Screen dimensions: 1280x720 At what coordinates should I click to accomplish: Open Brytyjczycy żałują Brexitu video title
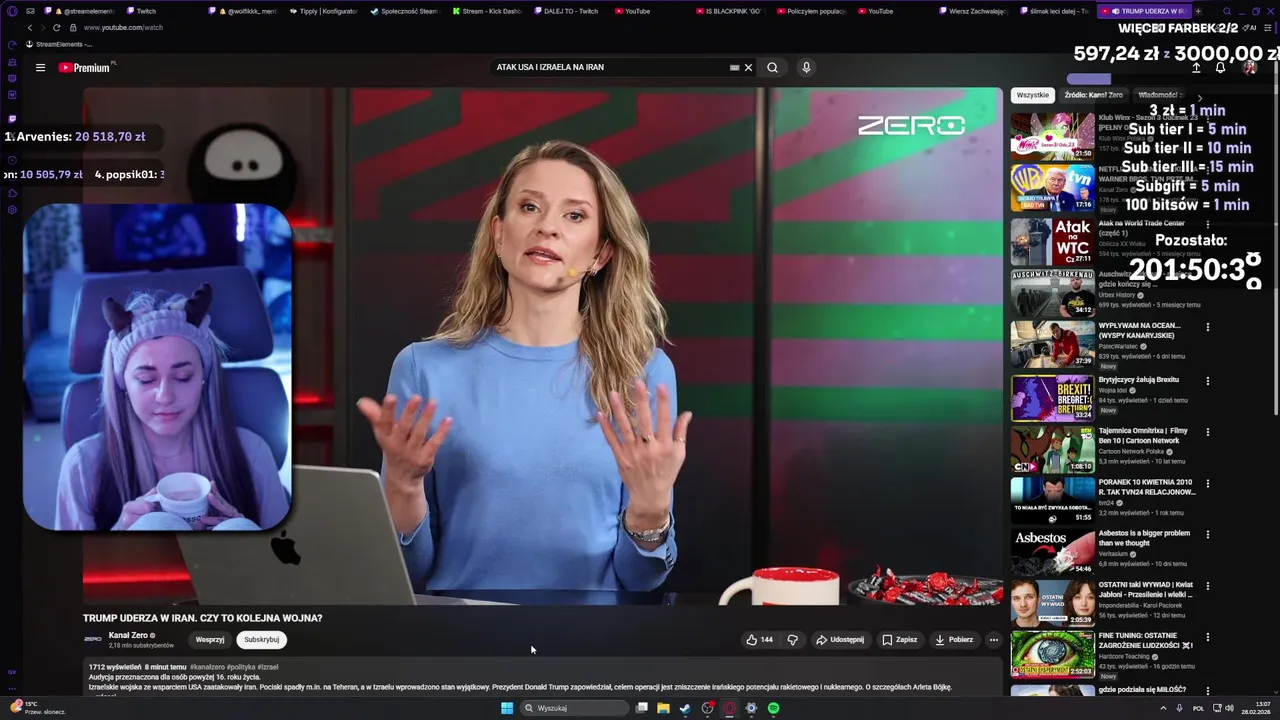coord(1138,380)
